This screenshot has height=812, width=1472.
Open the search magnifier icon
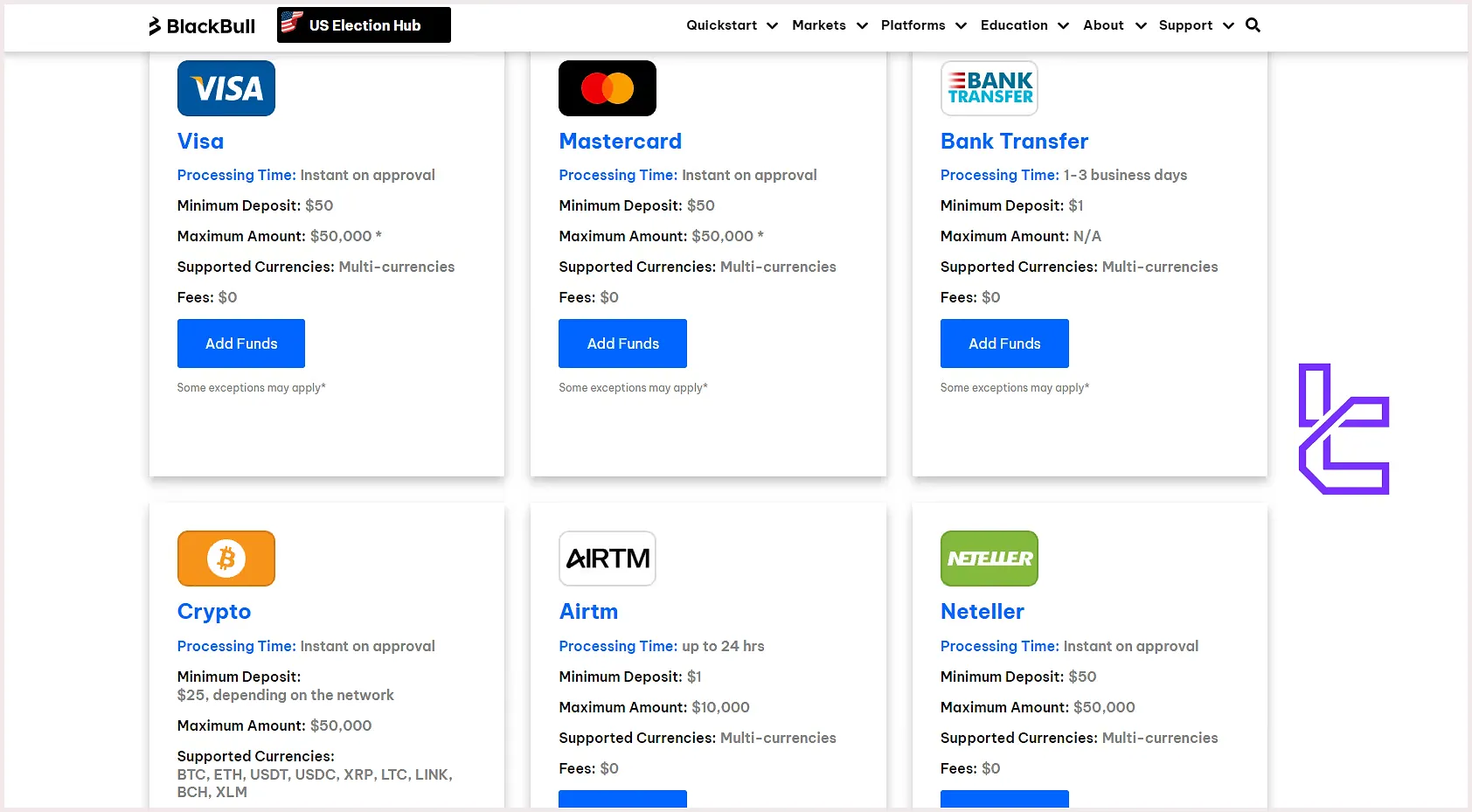1253,25
